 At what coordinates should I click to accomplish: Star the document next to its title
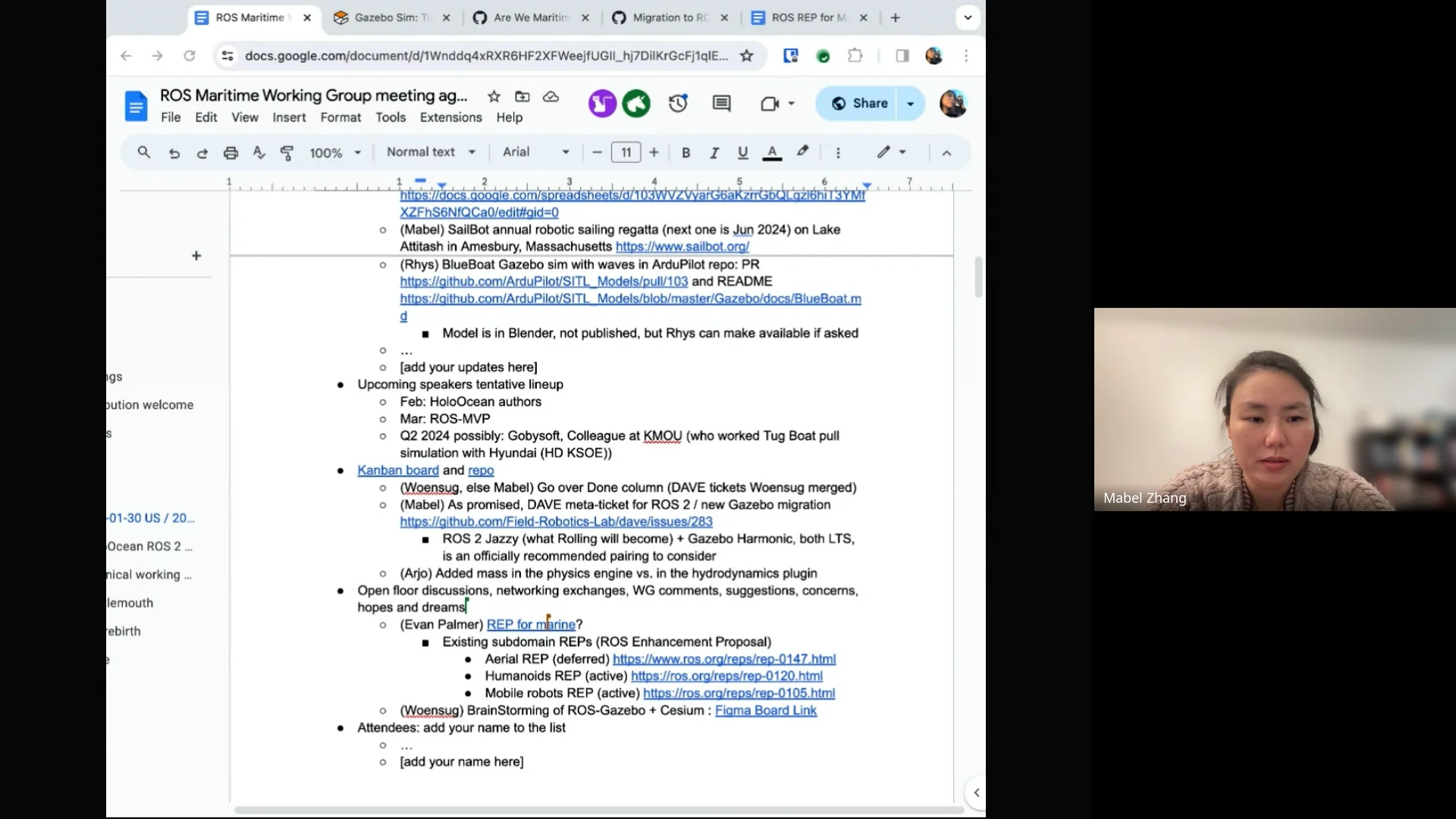494,96
